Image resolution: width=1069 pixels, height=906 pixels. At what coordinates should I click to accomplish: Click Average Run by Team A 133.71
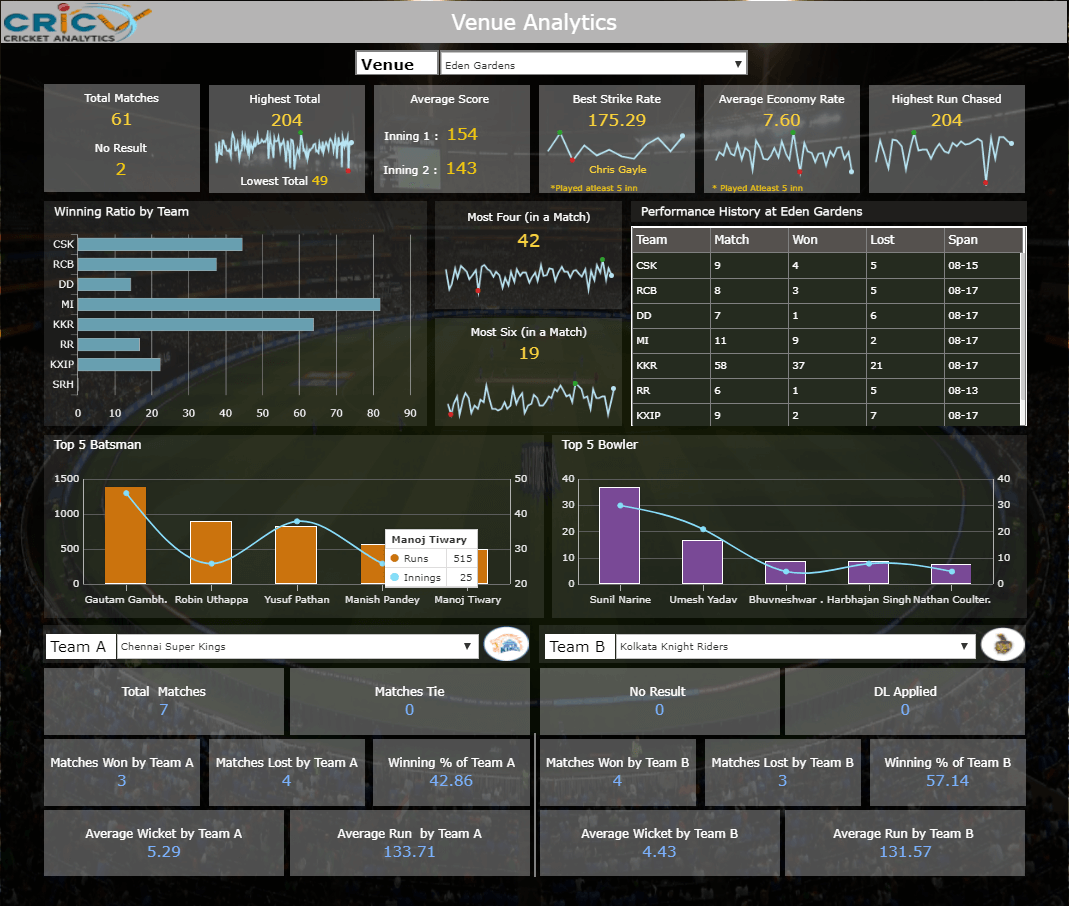coord(409,851)
